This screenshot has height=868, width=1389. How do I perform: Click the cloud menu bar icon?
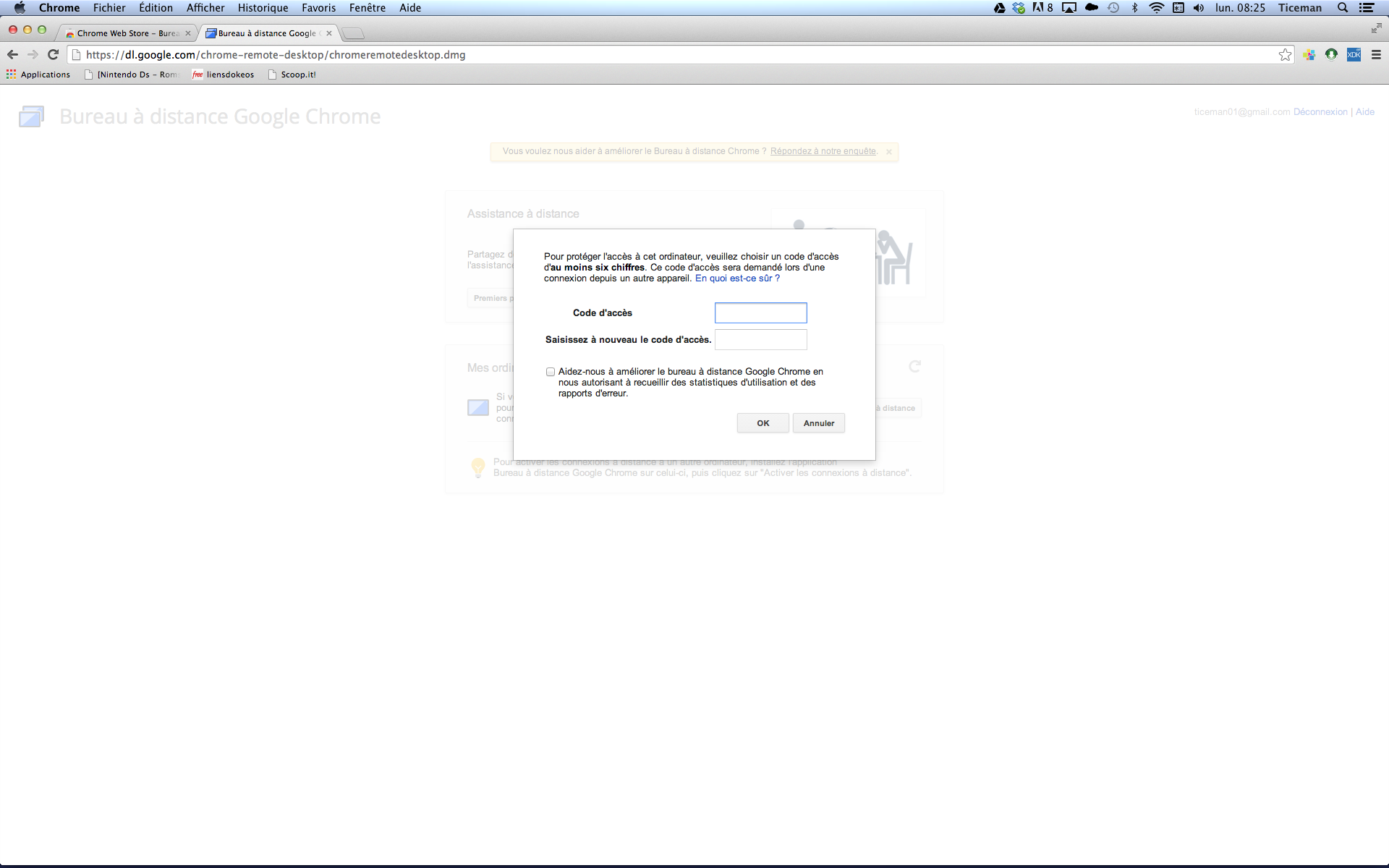(x=1092, y=8)
